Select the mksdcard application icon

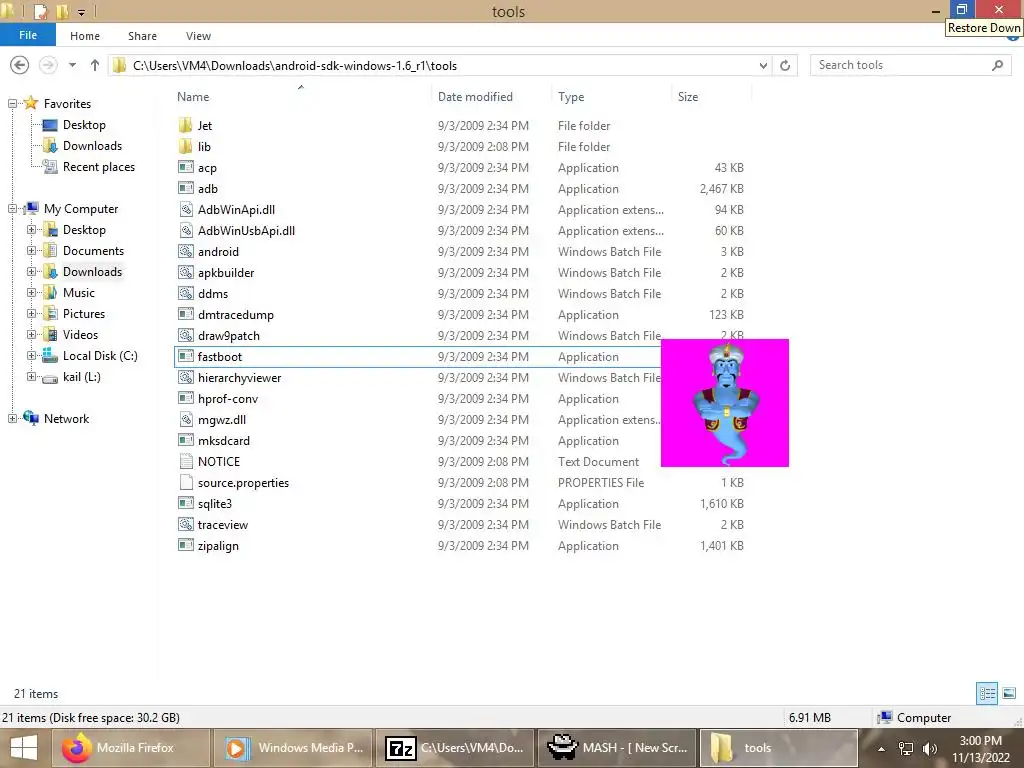[x=185, y=440]
